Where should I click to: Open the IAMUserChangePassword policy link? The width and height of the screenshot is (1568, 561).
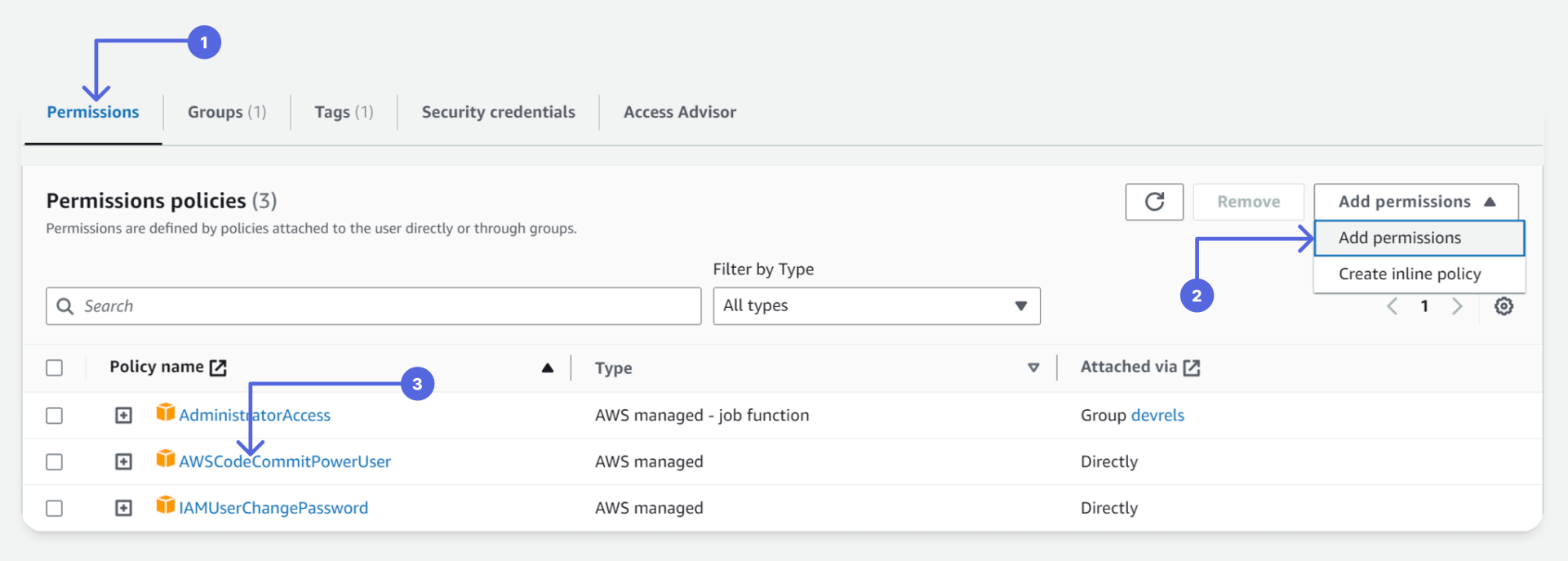coord(273,508)
